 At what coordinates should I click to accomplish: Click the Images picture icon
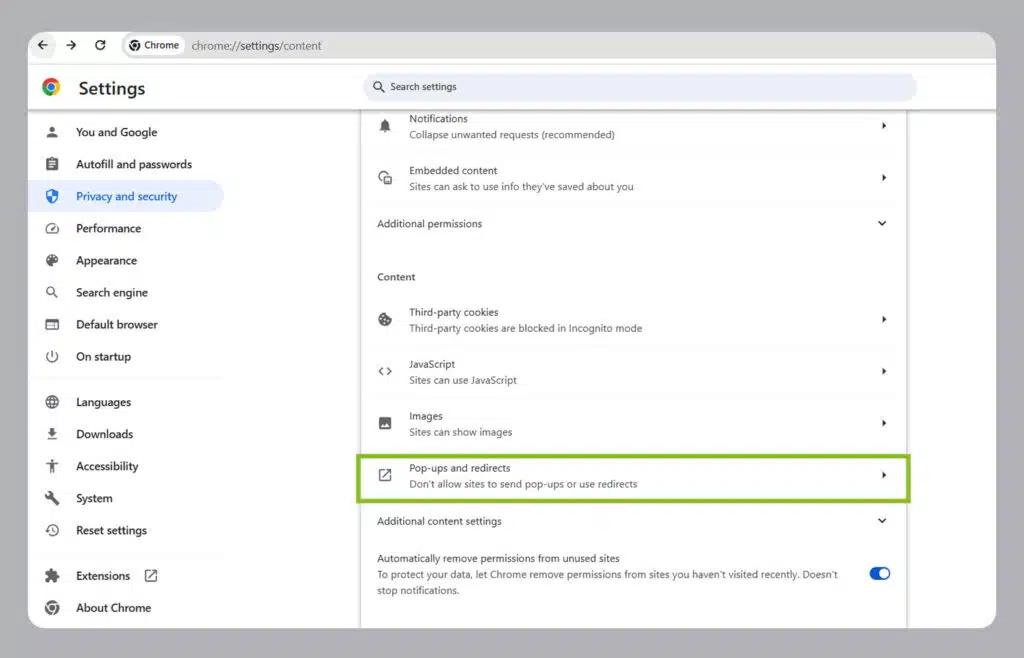point(385,423)
